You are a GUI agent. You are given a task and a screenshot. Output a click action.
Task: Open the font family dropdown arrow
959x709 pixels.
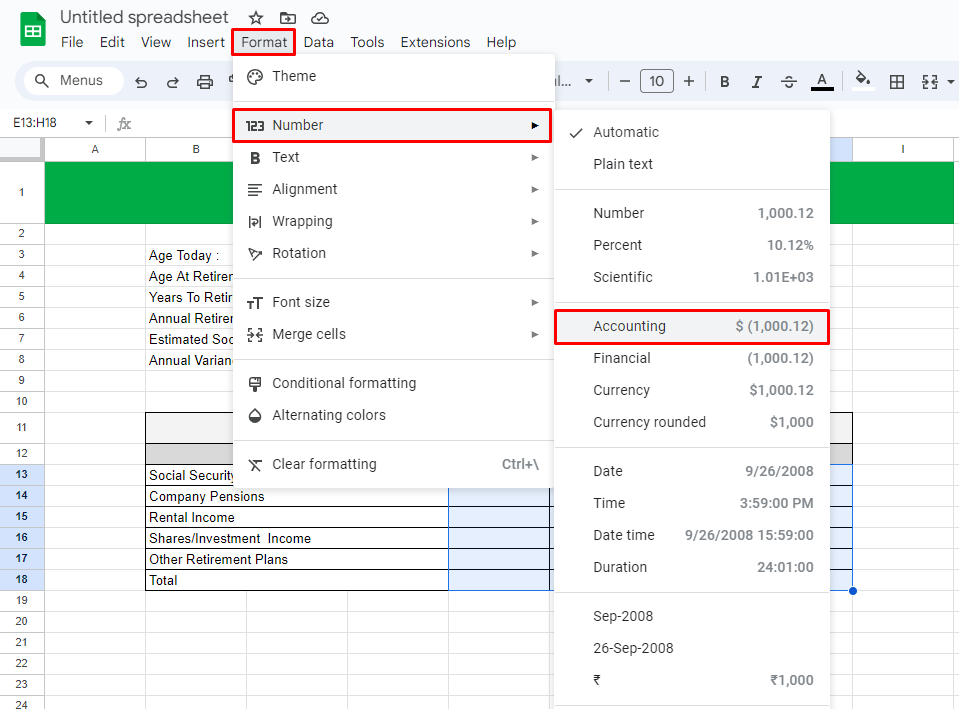tap(589, 81)
